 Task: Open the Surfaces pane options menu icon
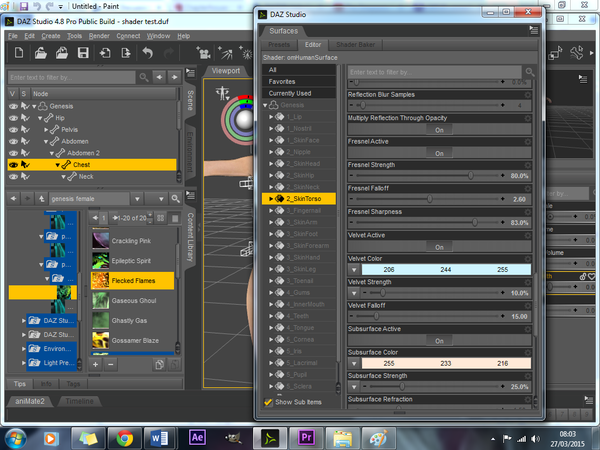point(534,30)
